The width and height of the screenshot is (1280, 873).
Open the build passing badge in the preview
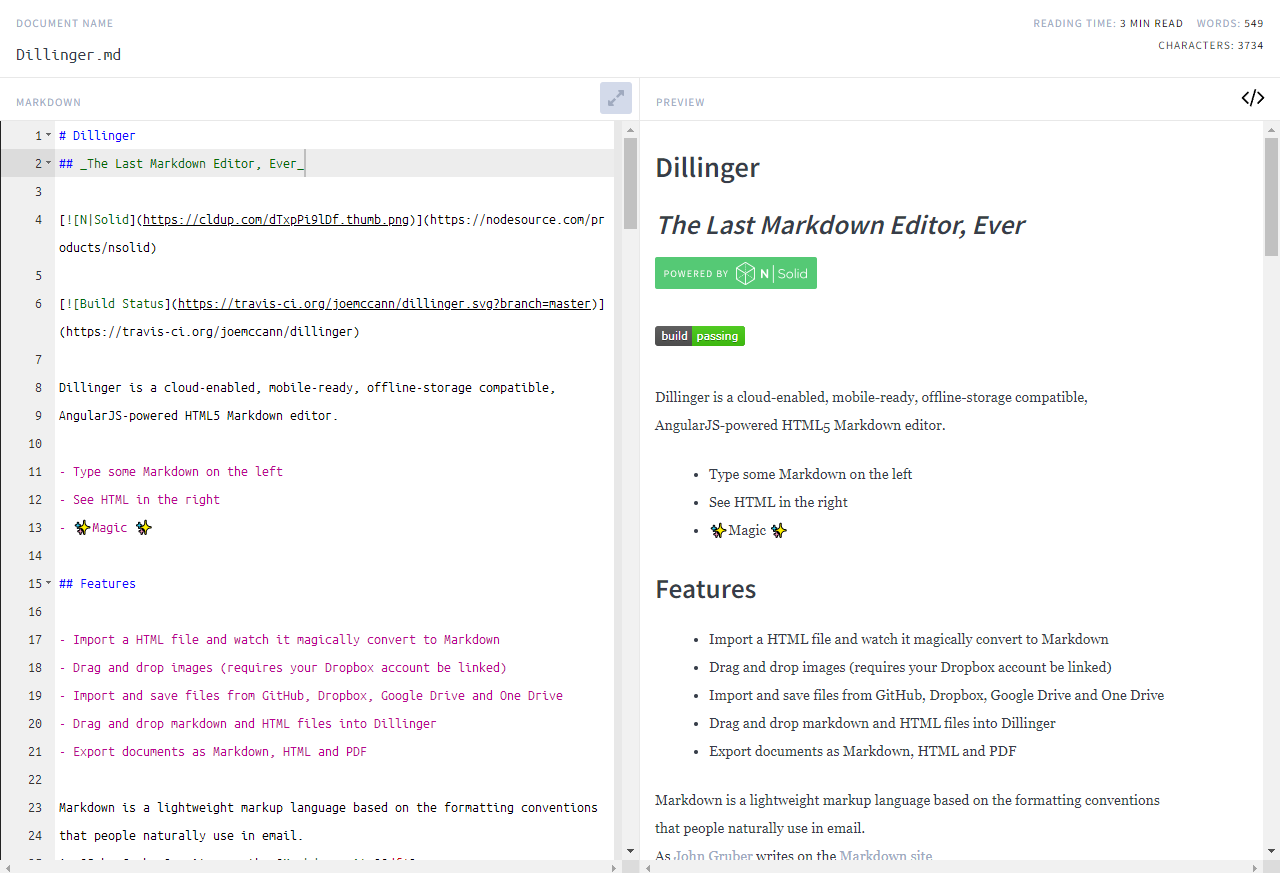tap(700, 336)
